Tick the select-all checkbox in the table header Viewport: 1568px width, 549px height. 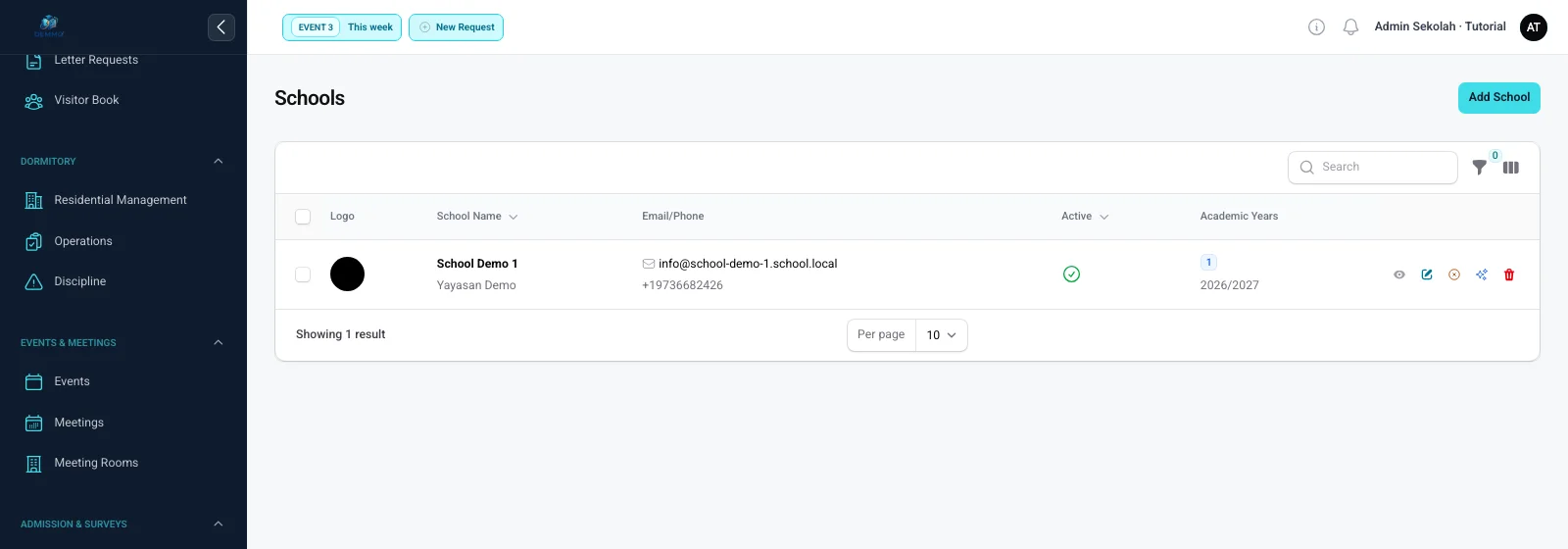(x=303, y=217)
